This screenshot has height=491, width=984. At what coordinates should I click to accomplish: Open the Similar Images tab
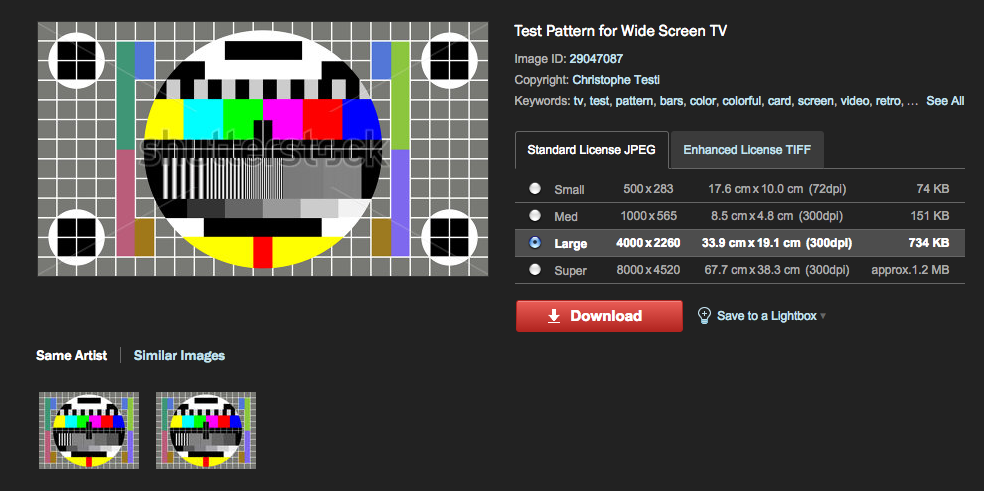[x=179, y=355]
